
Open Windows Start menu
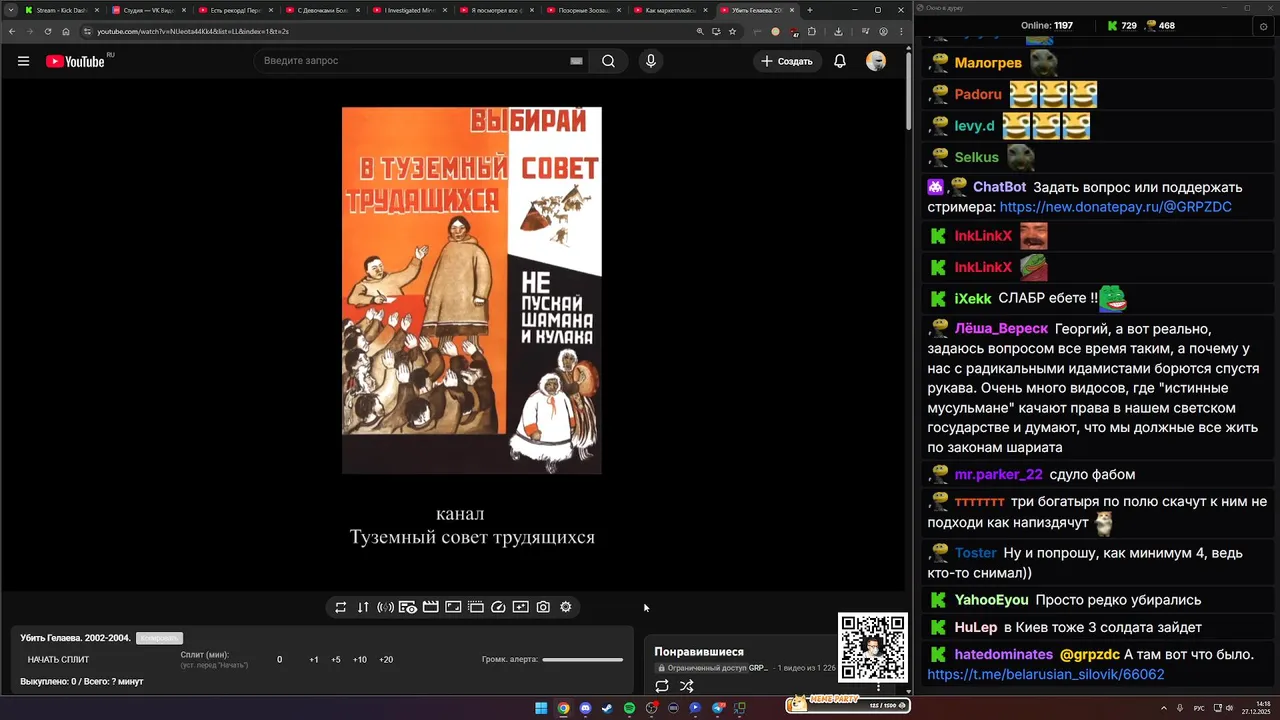[541, 708]
